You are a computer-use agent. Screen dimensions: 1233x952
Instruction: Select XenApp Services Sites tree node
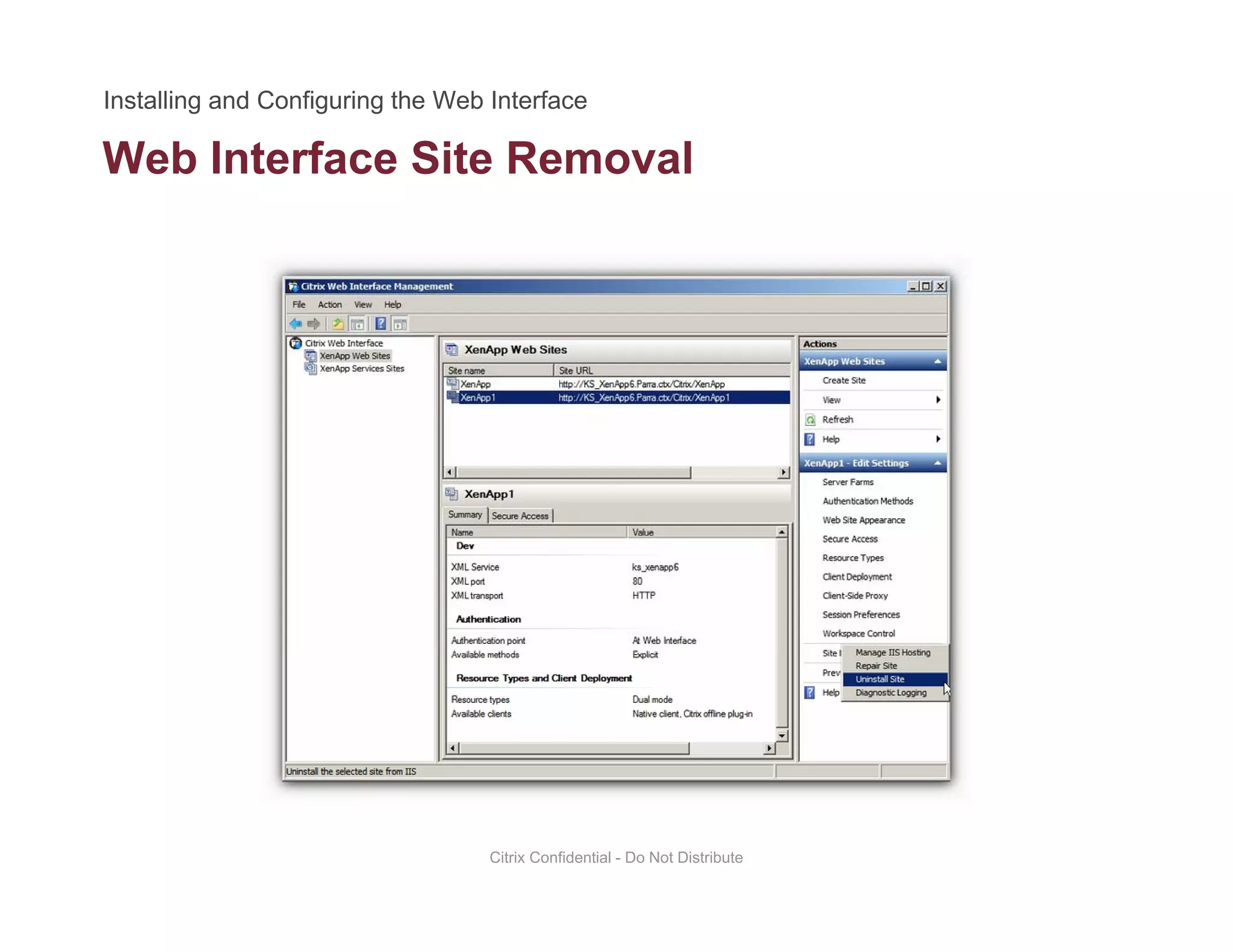(362, 368)
